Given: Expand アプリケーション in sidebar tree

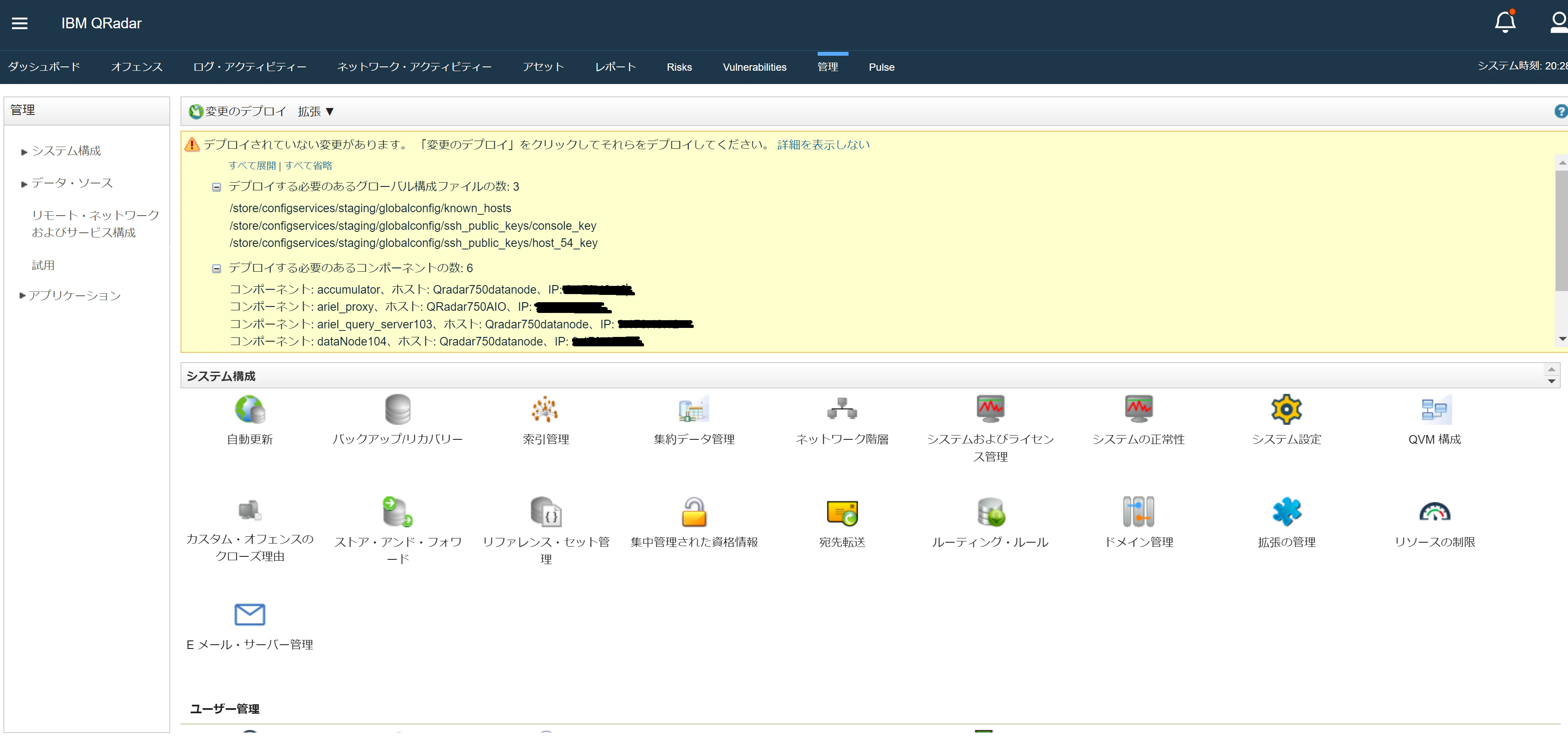Looking at the screenshot, I should point(23,296).
